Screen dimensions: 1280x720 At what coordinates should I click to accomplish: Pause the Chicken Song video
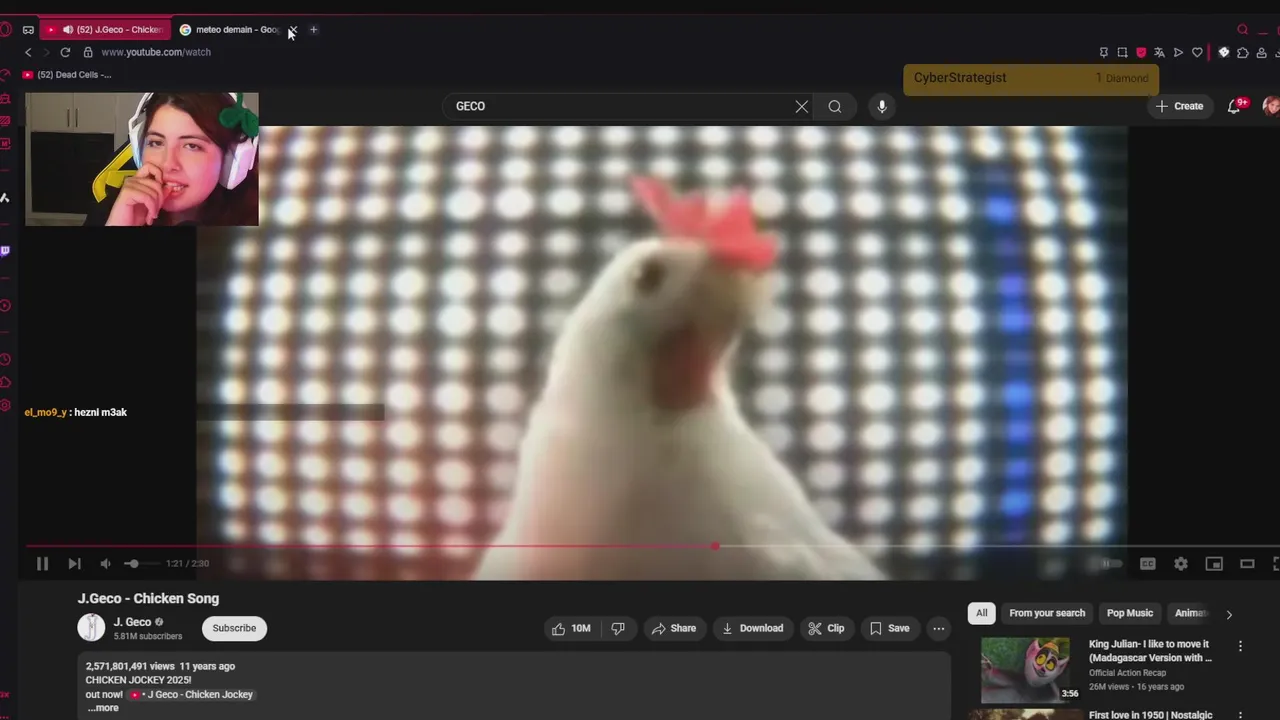tap(42, 564)
